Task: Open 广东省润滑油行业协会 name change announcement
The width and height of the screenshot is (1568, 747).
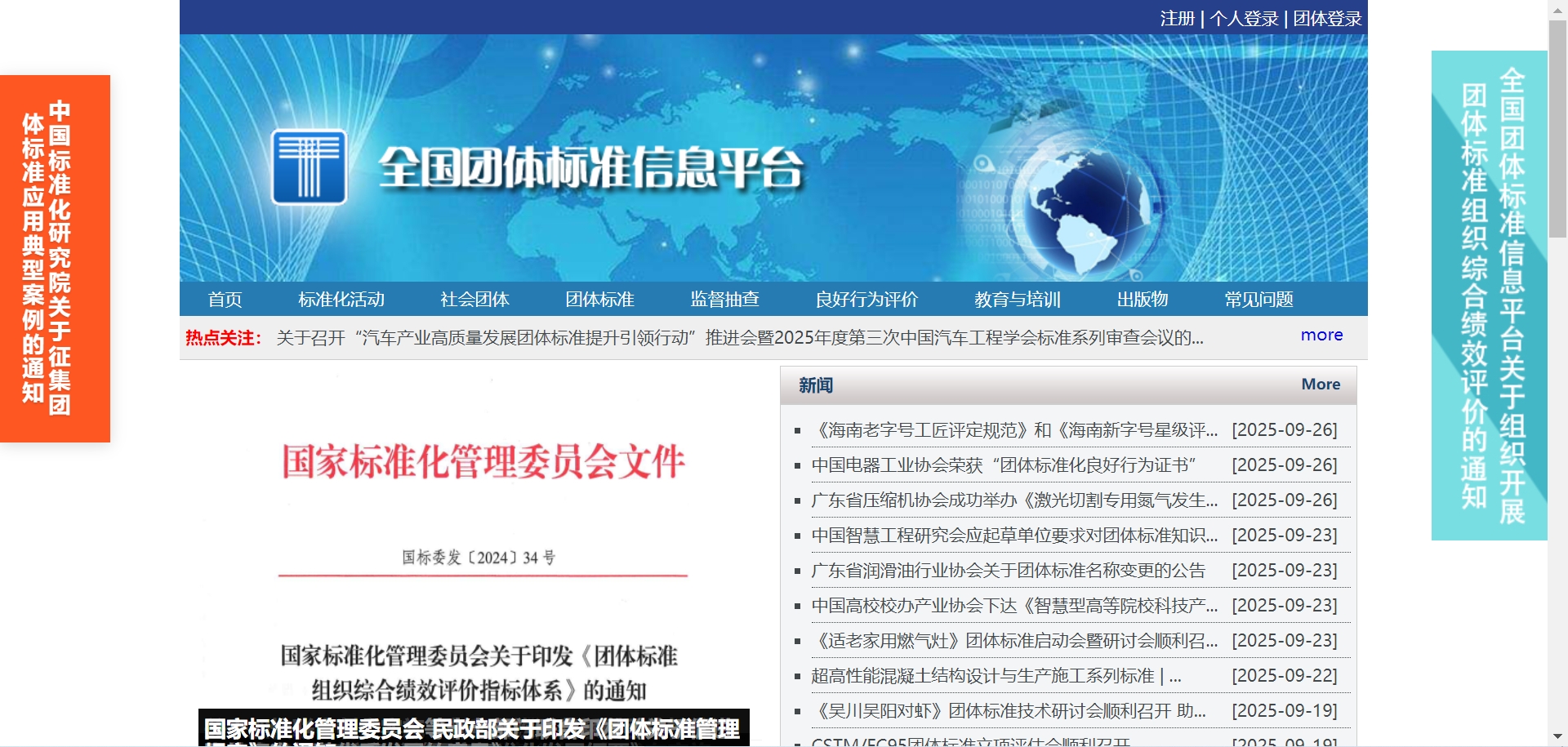Action: 1008,571
